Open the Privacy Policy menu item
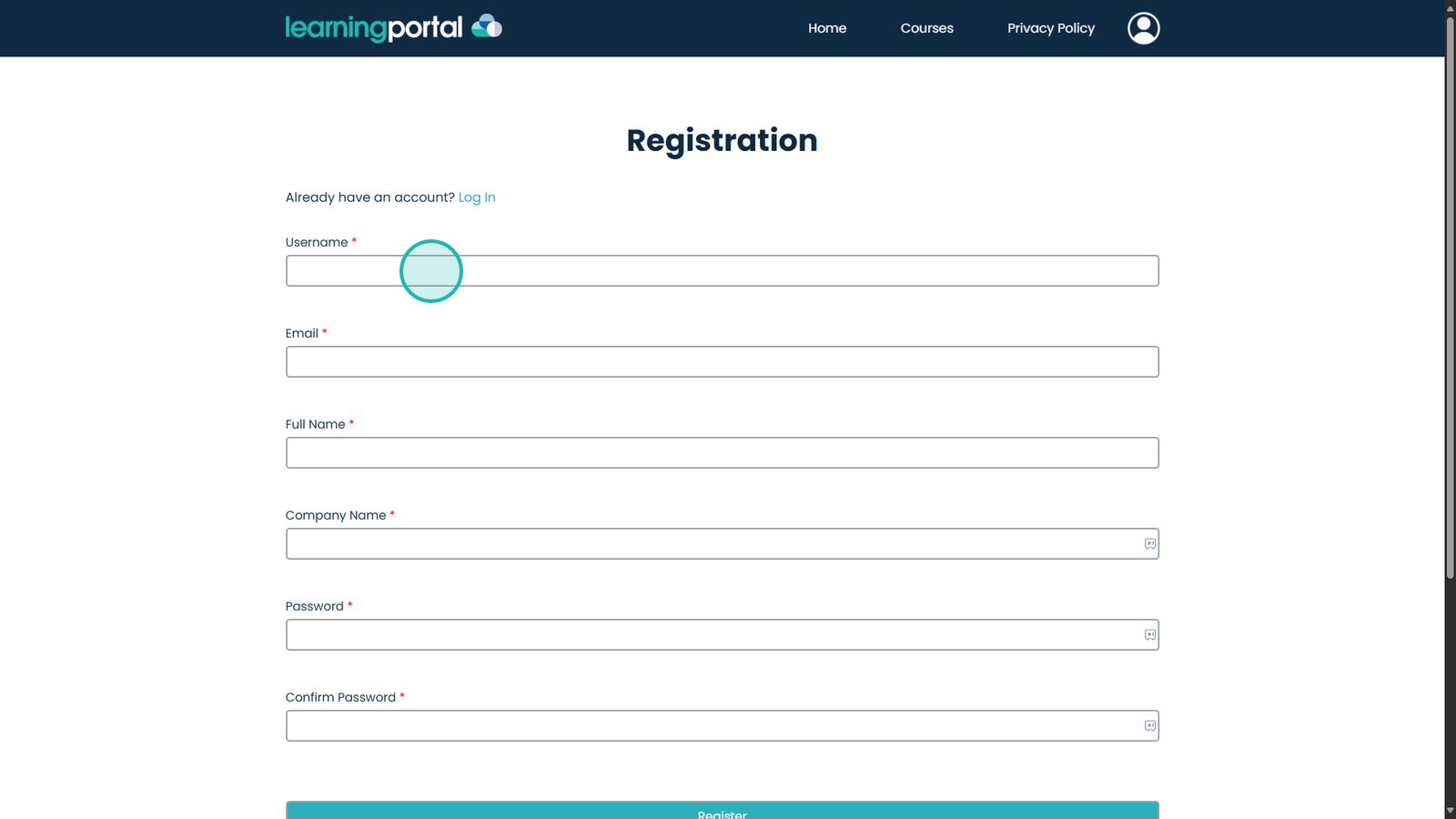The height and width of the screenshot is (819, 1456). [1051, 28]
